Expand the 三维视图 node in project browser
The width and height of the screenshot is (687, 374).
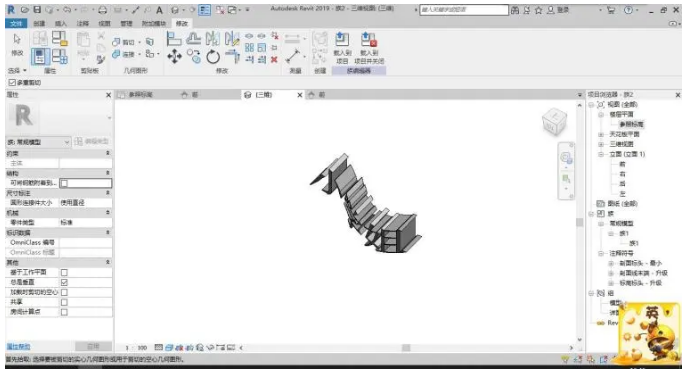pos(601,144)
